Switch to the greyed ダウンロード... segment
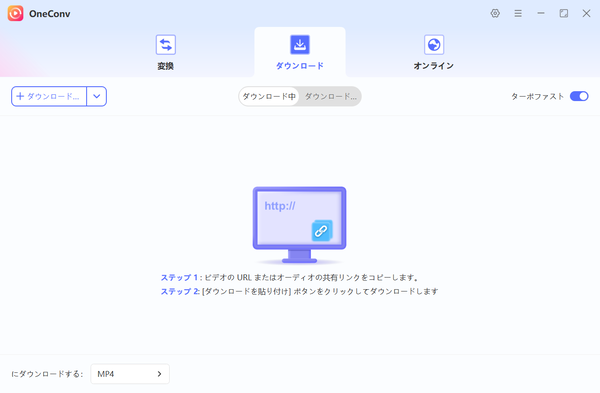 tap(330, 96)
